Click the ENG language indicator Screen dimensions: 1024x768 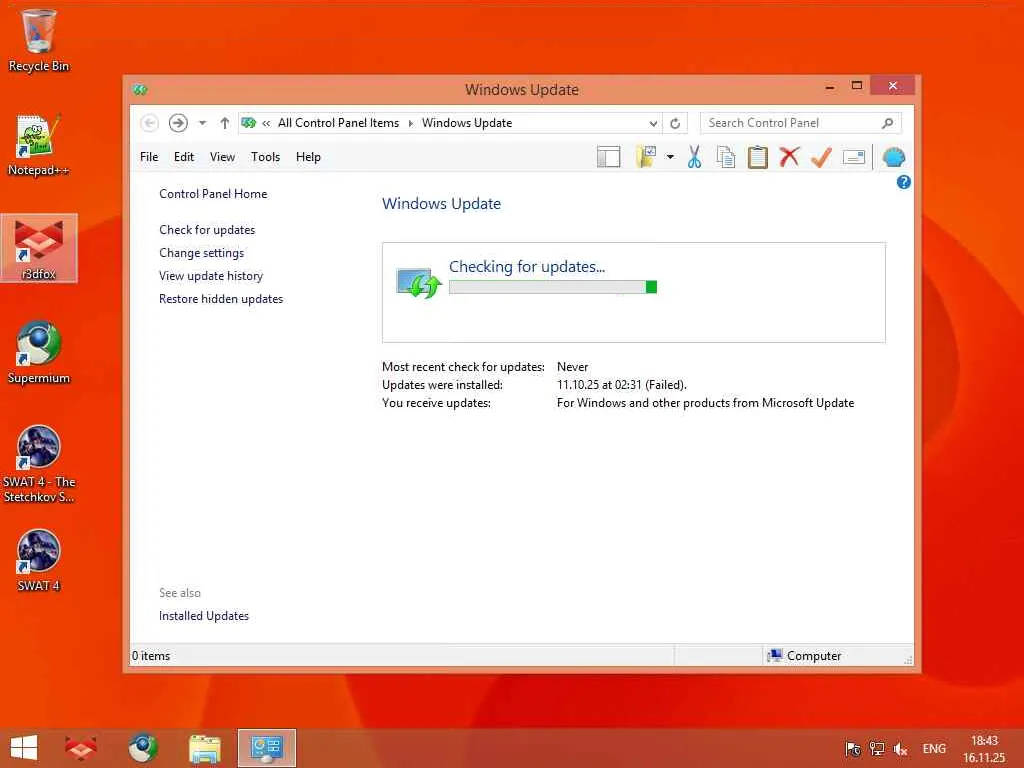point(934,749)
